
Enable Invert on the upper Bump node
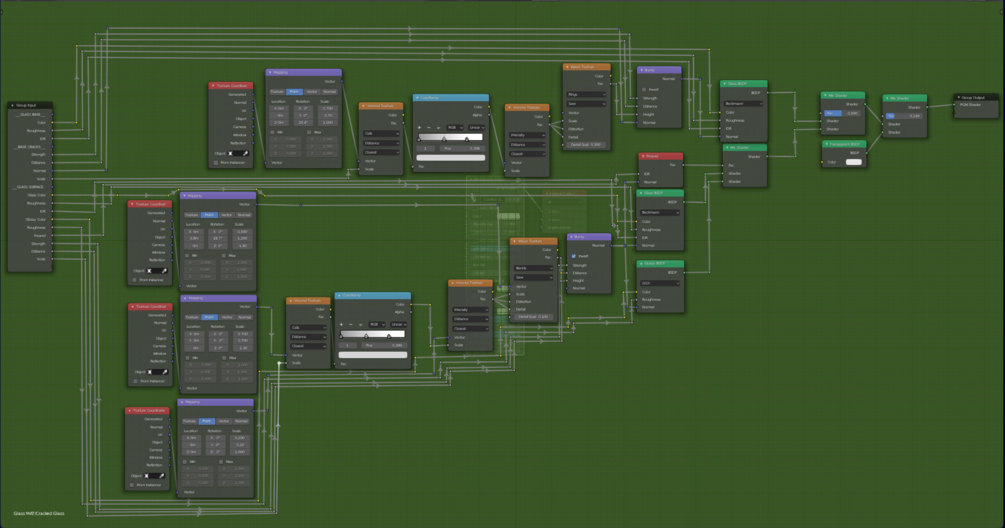(x=644, y=90)
